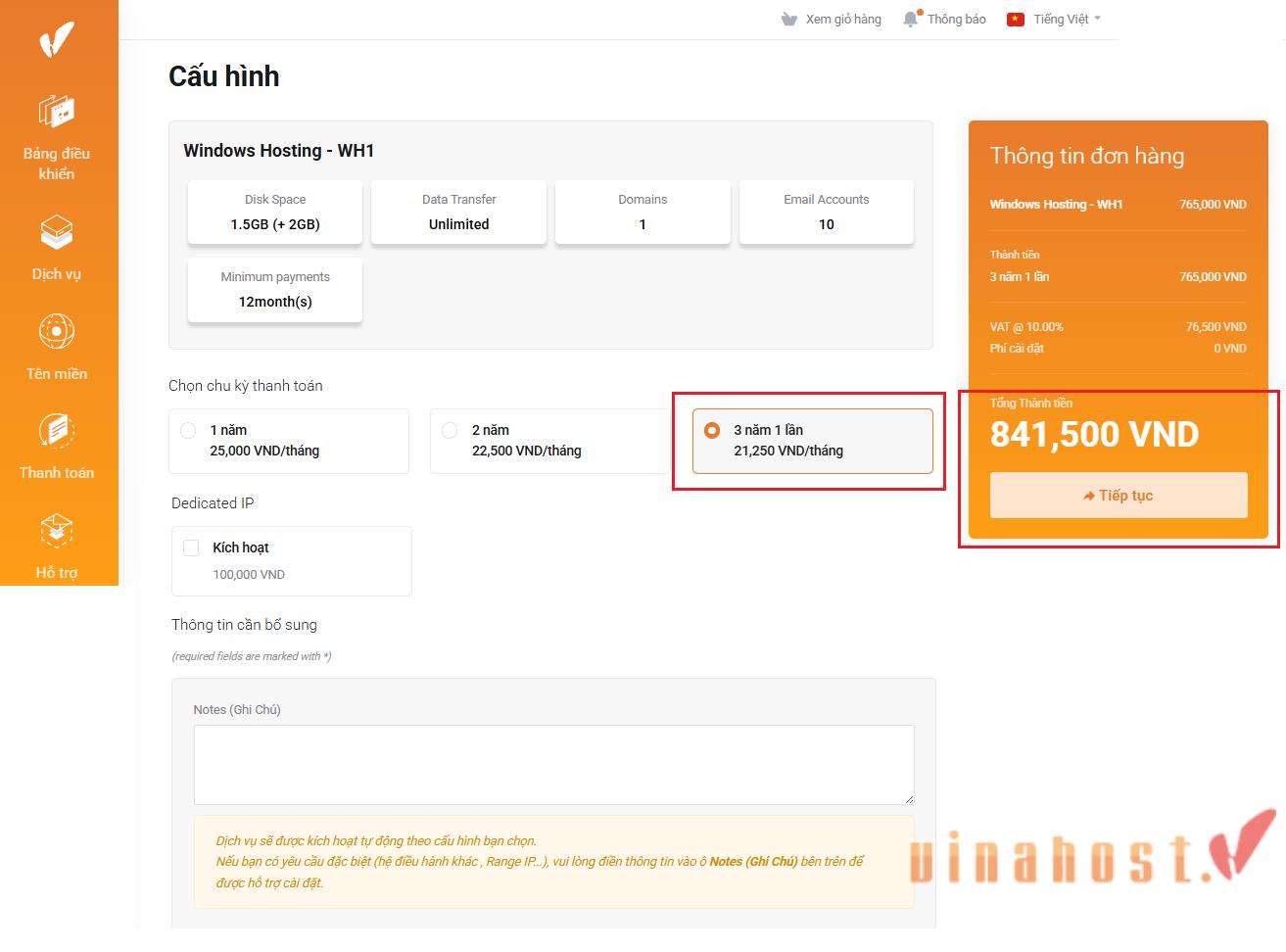Click the notification bell icon

(912, 19)
